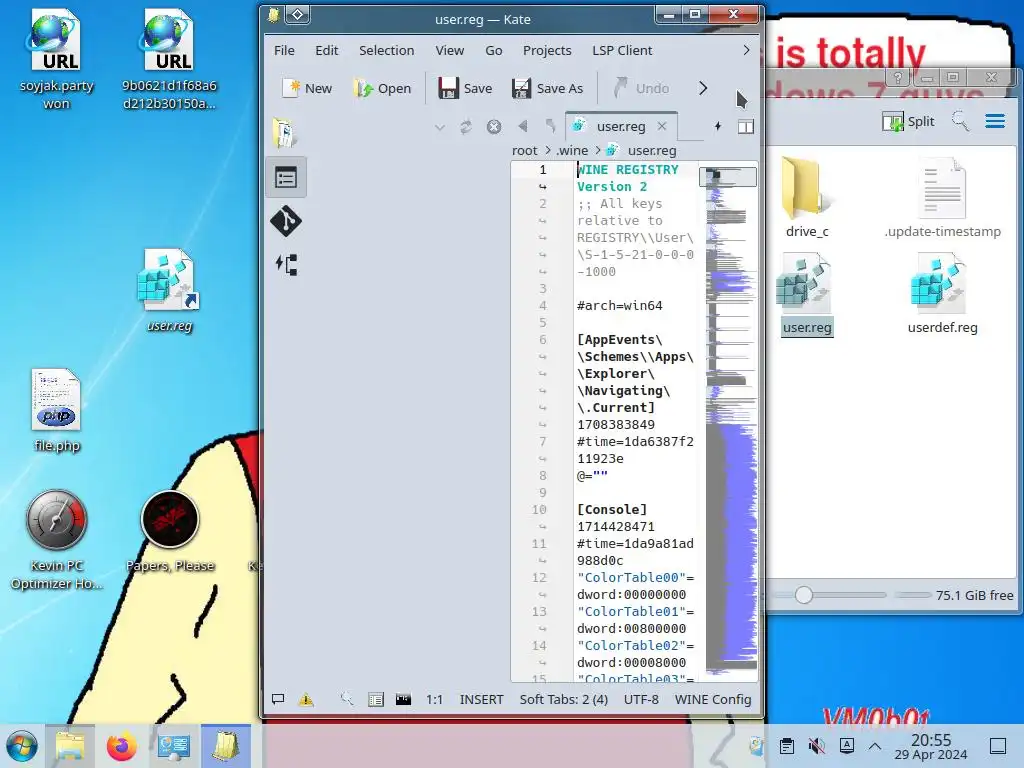Screen dimensions: 1024x768
Task: Click the search icon in status bar
Action: [x=347, y=699]
